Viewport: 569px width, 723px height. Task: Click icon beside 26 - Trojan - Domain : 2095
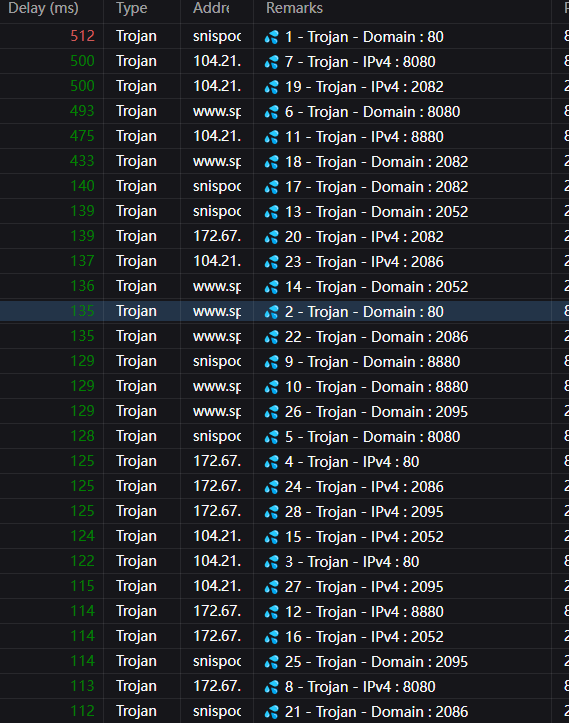(272, 412)
